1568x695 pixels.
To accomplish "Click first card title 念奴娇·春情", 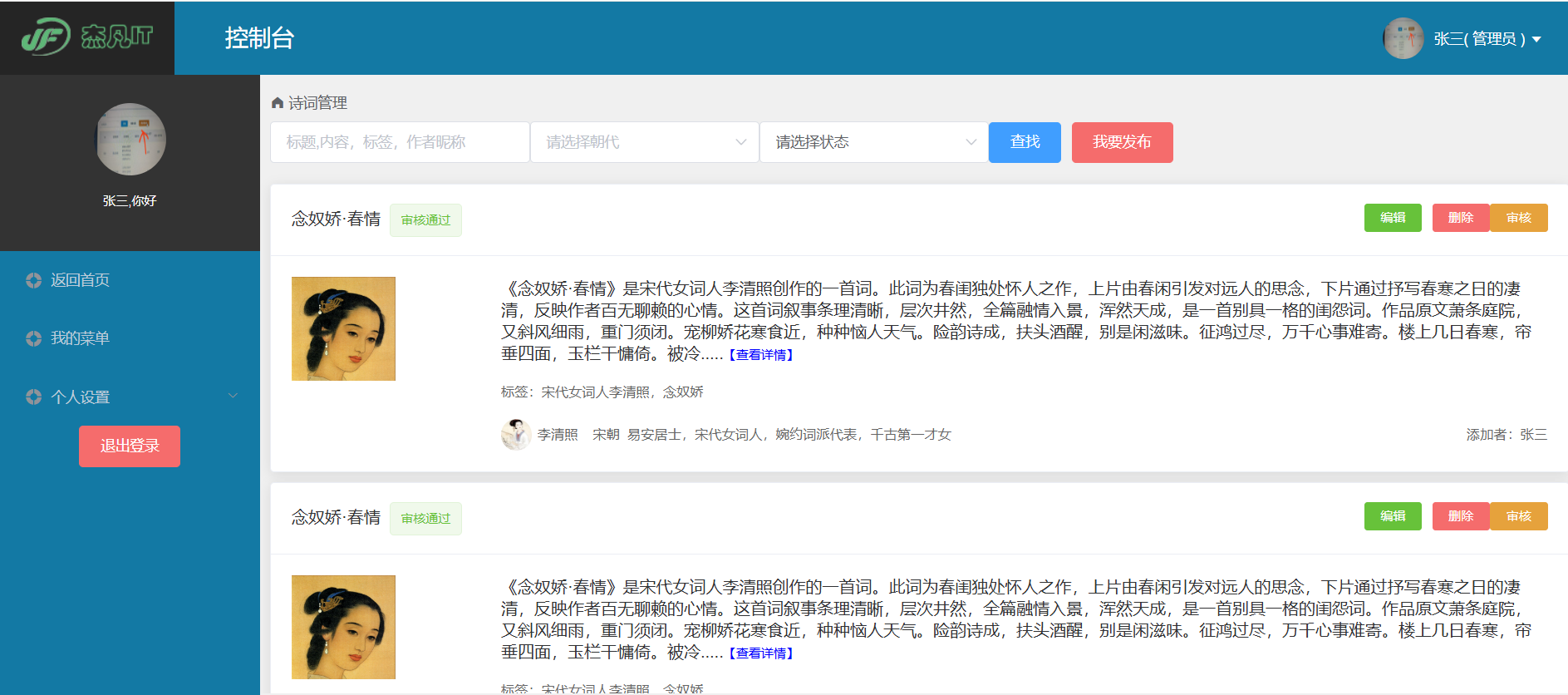I will pos(336,219).
